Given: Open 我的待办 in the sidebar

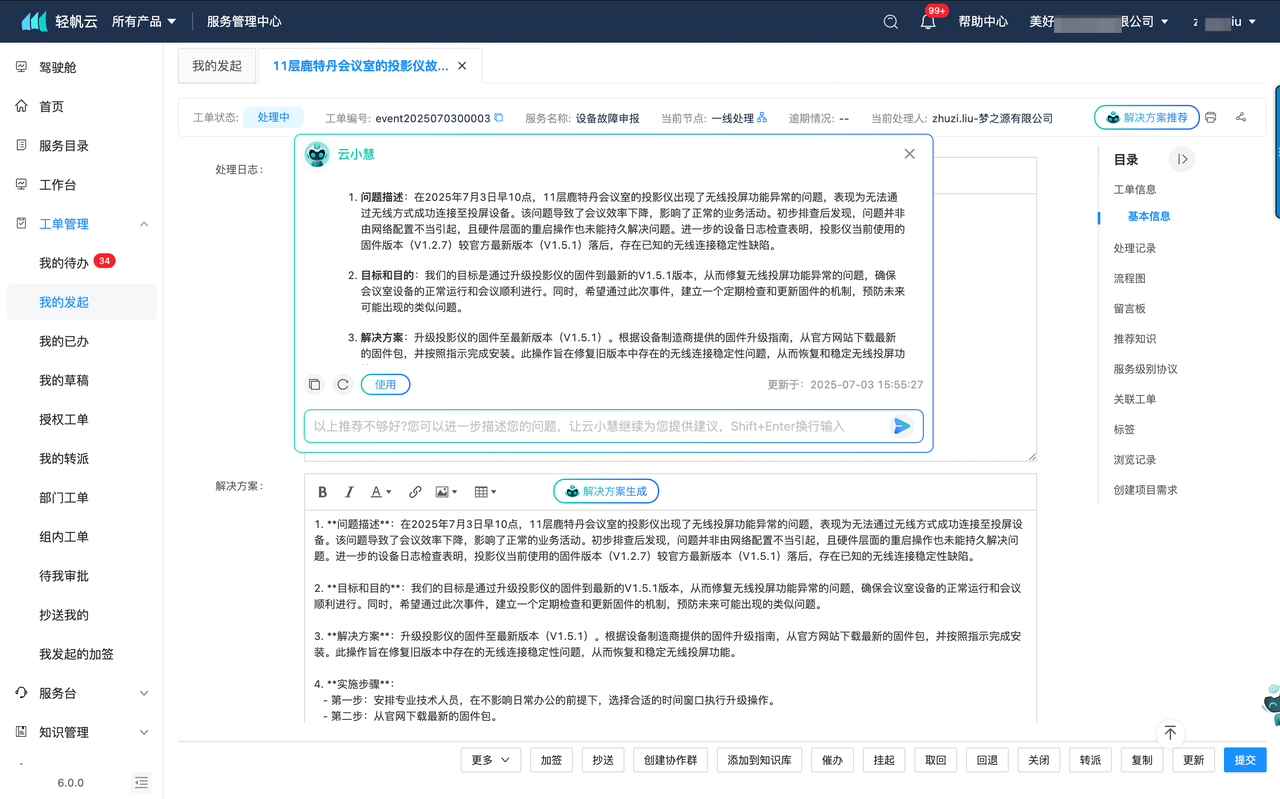Looking at the screenshot, I should (64, 263).
